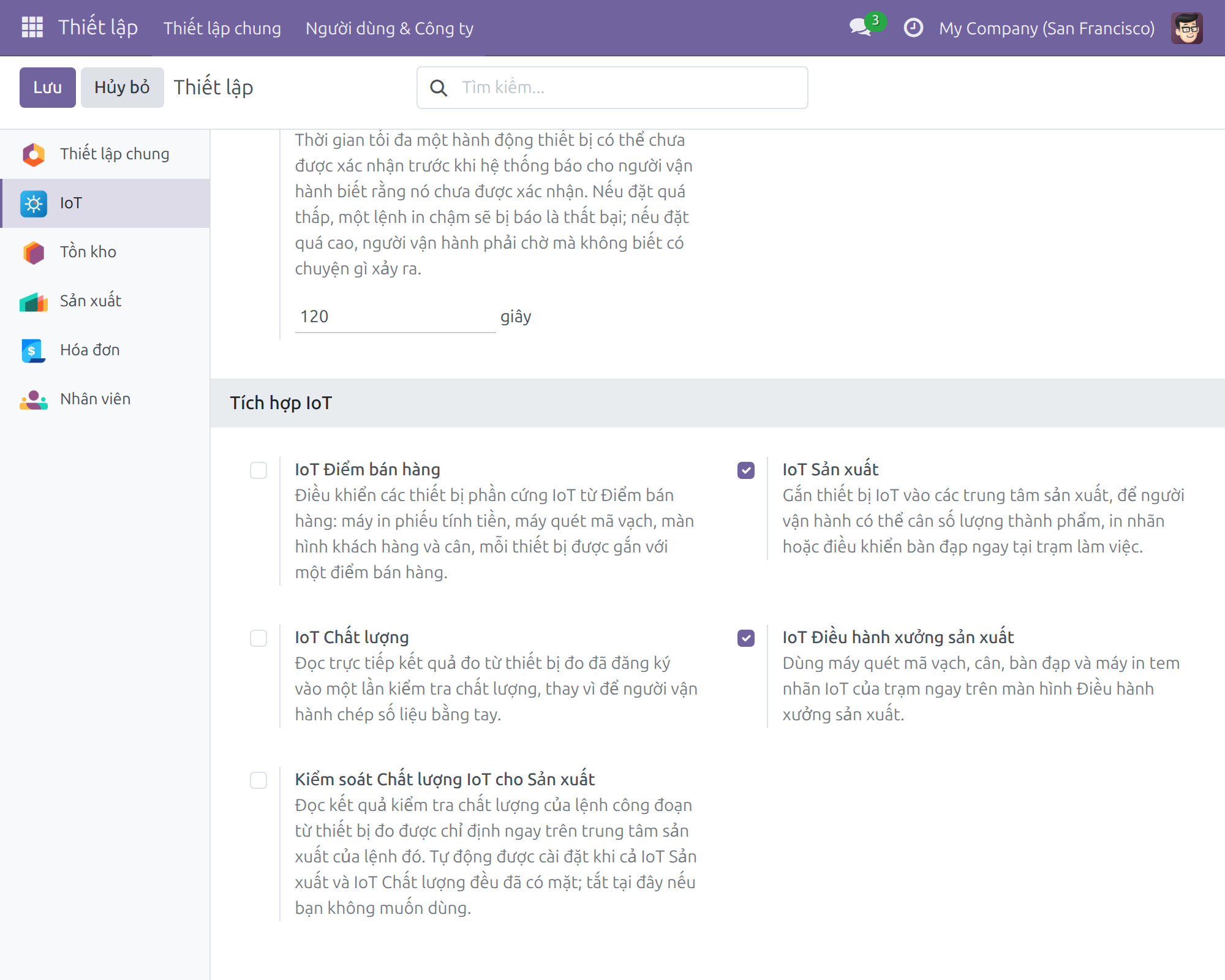Open the conversations chat bubble icon
1225x980 pixels.
tap(861, 28)
